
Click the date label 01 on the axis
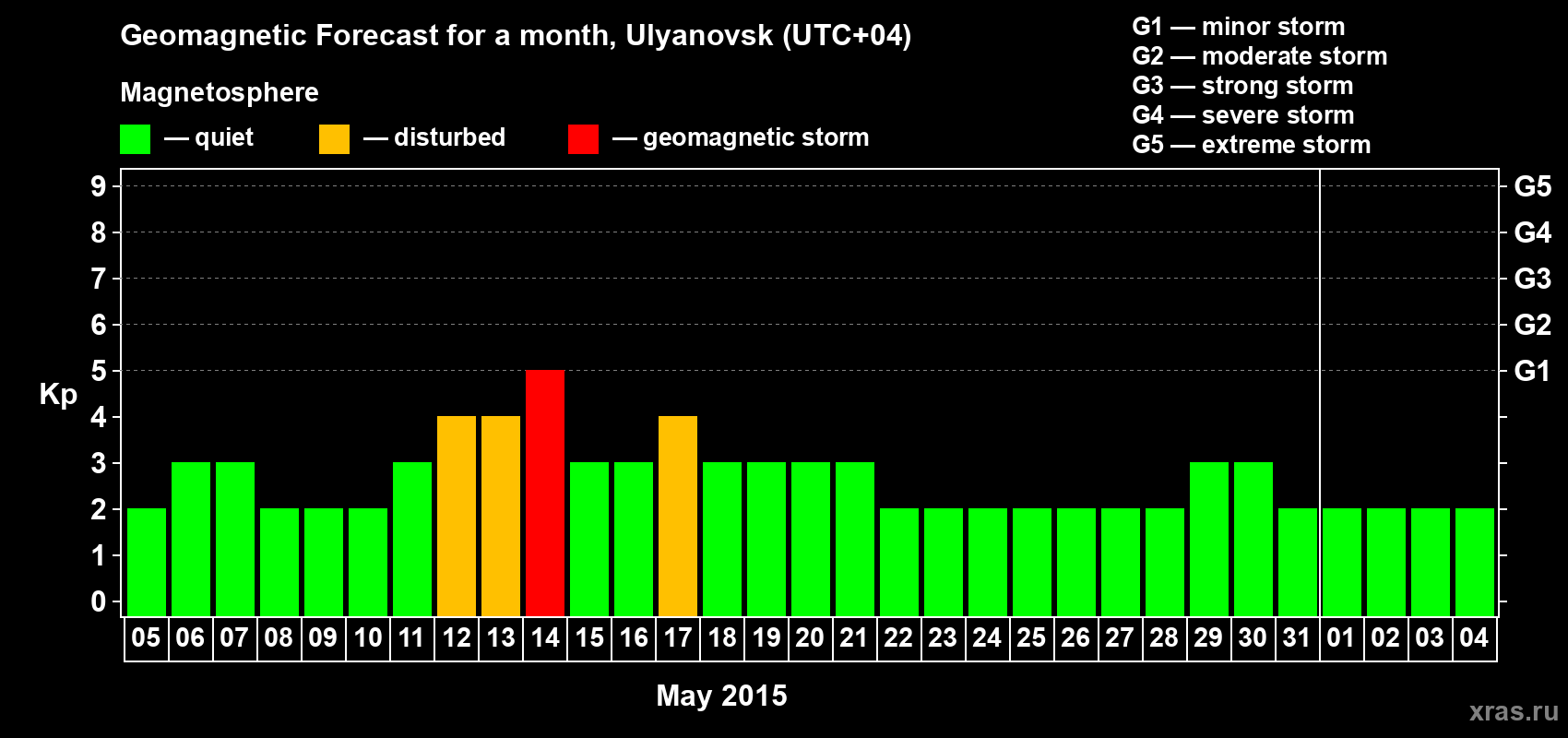tap(1342, 637)
